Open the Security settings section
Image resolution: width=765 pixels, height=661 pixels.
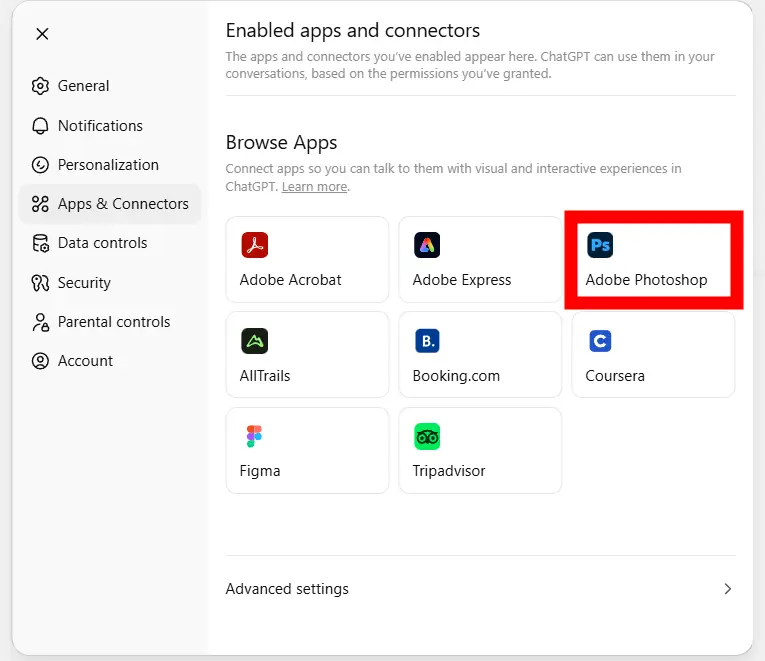(x=84, y=283)
